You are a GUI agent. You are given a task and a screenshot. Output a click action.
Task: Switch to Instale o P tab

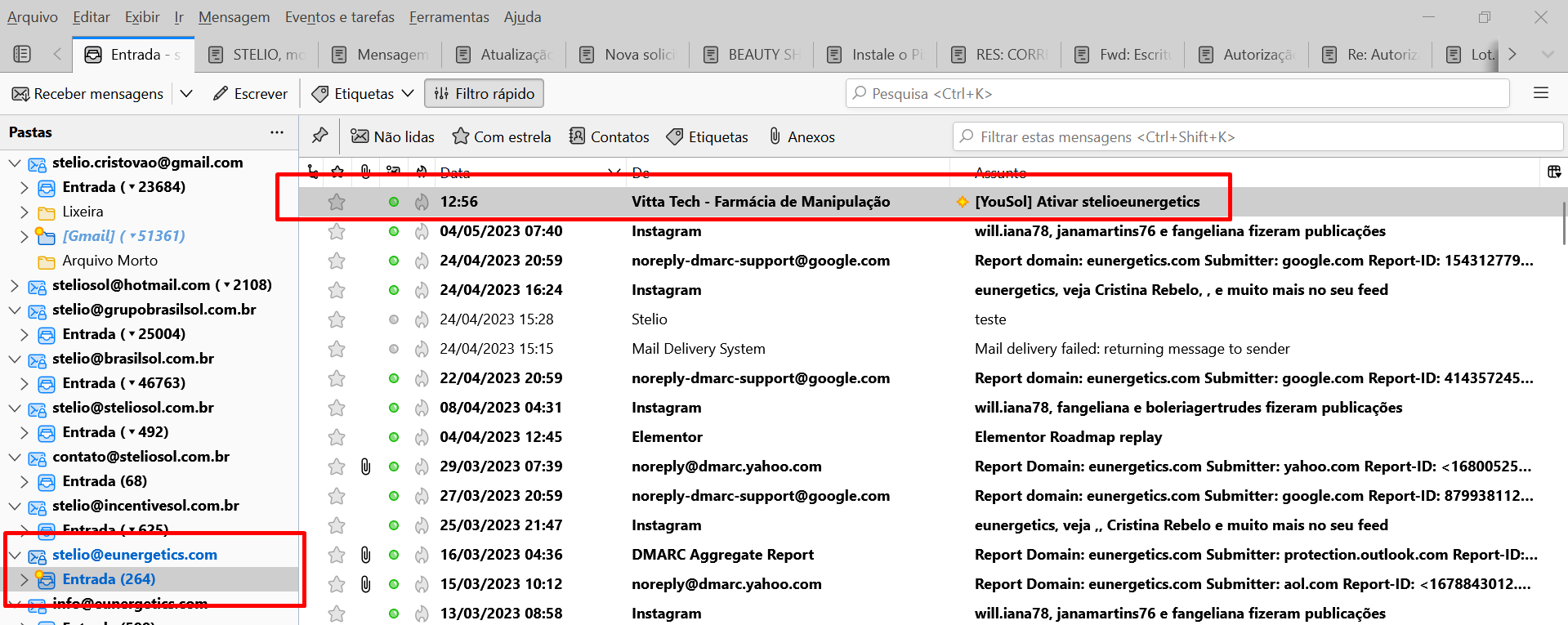(875, 55)
